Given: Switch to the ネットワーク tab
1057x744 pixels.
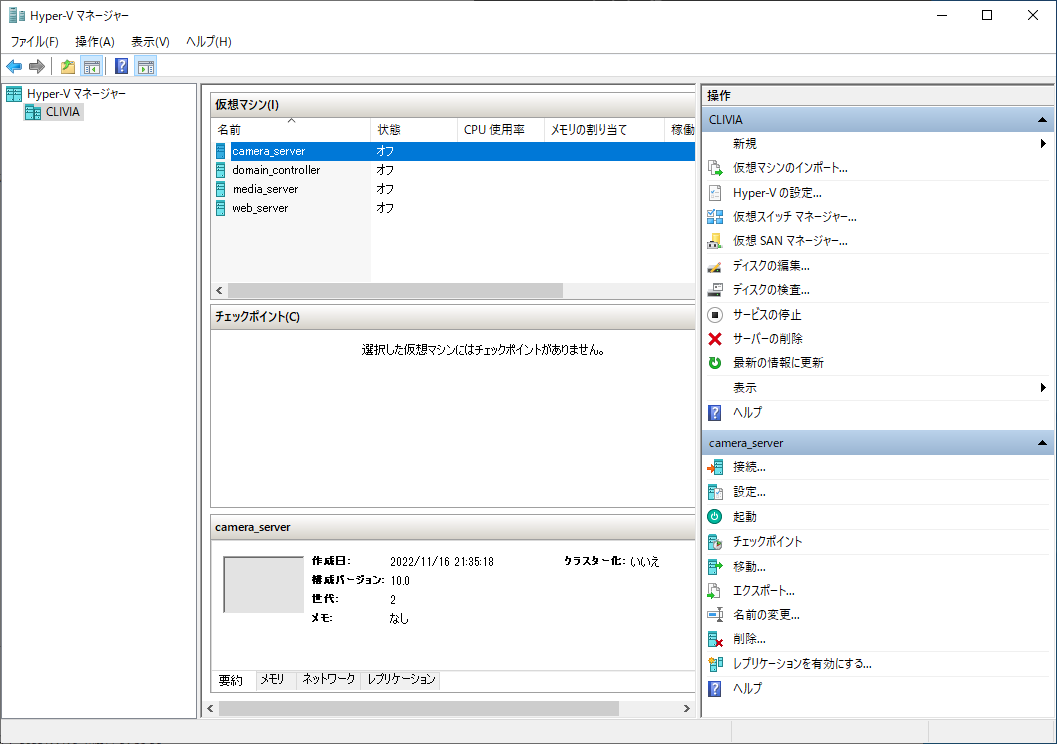Looking at the screenshot, I should click(328, 679).
